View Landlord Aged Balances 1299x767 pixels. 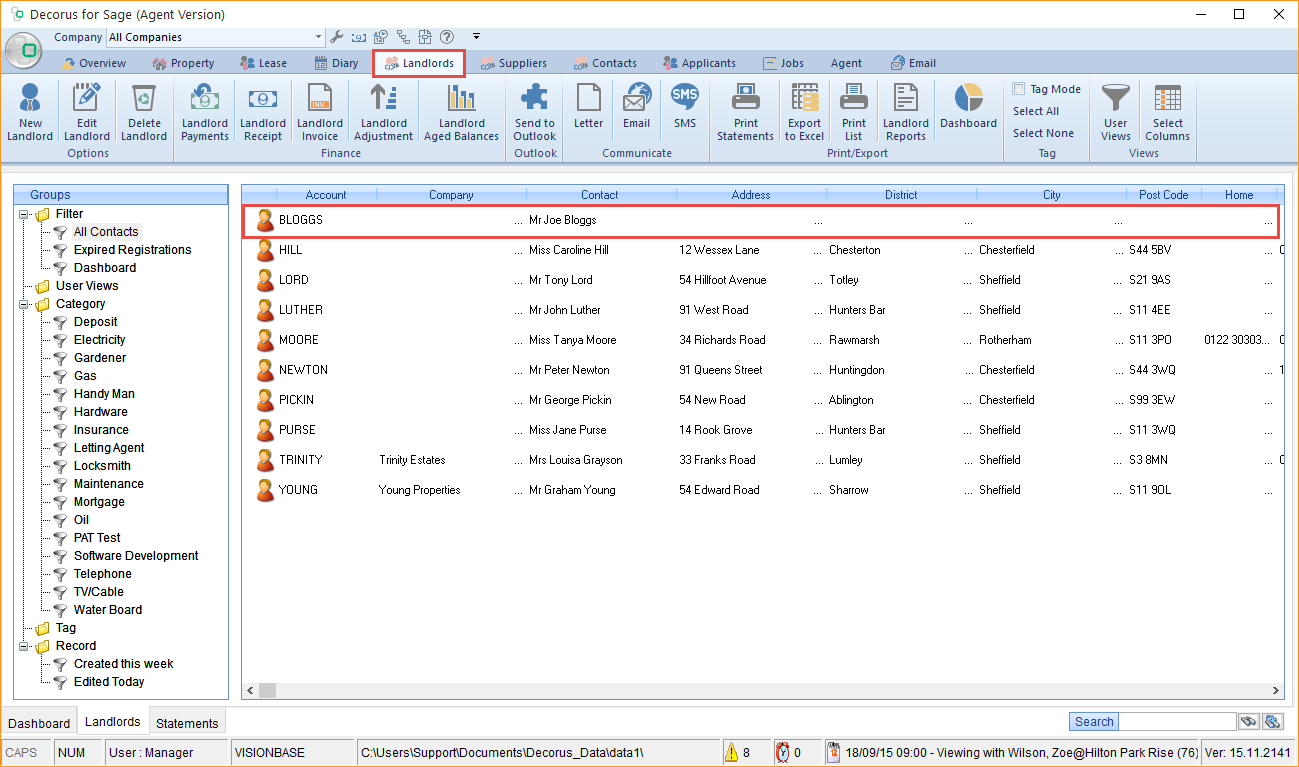461,112
